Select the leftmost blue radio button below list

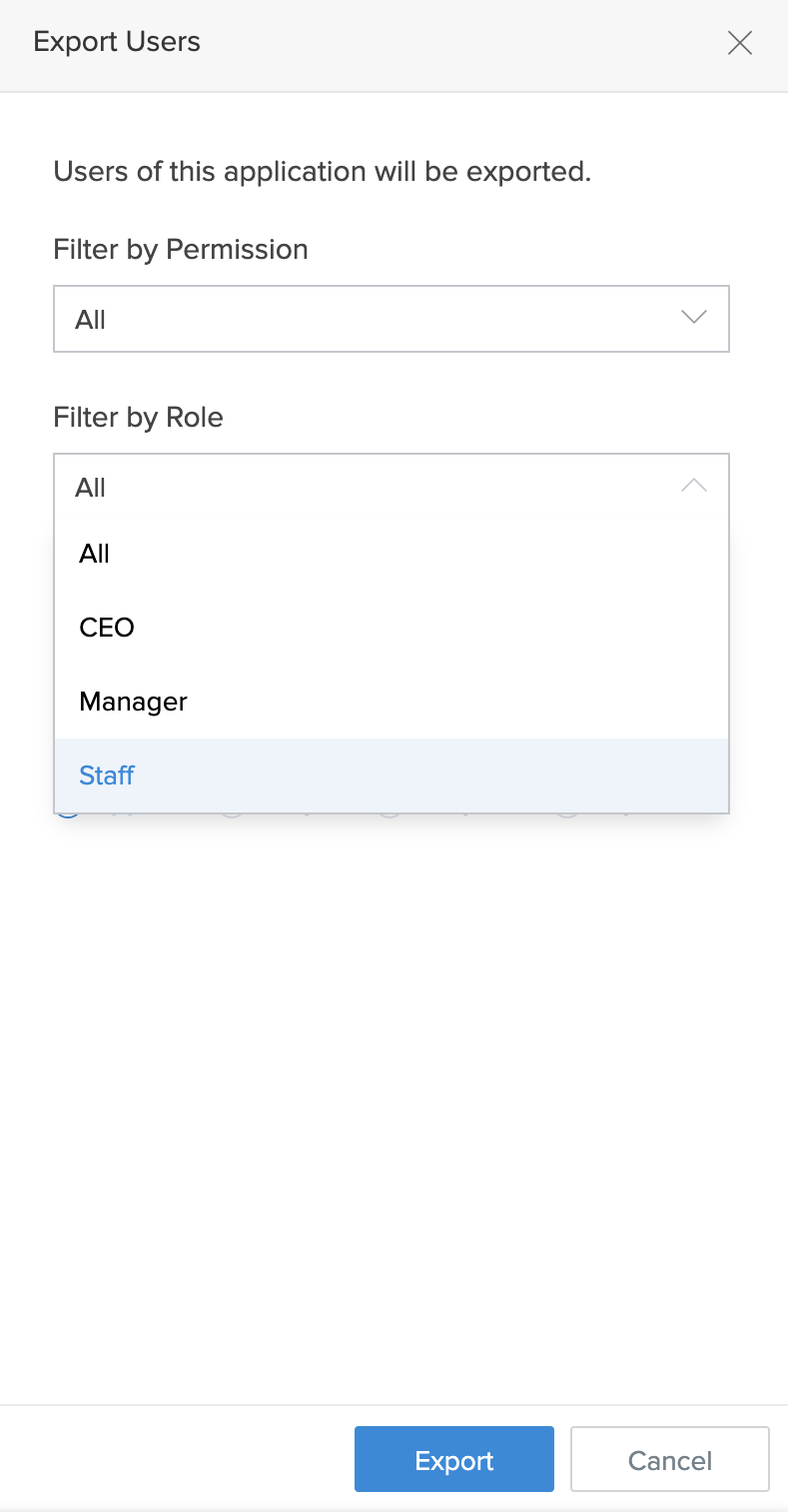pos(68,817)
